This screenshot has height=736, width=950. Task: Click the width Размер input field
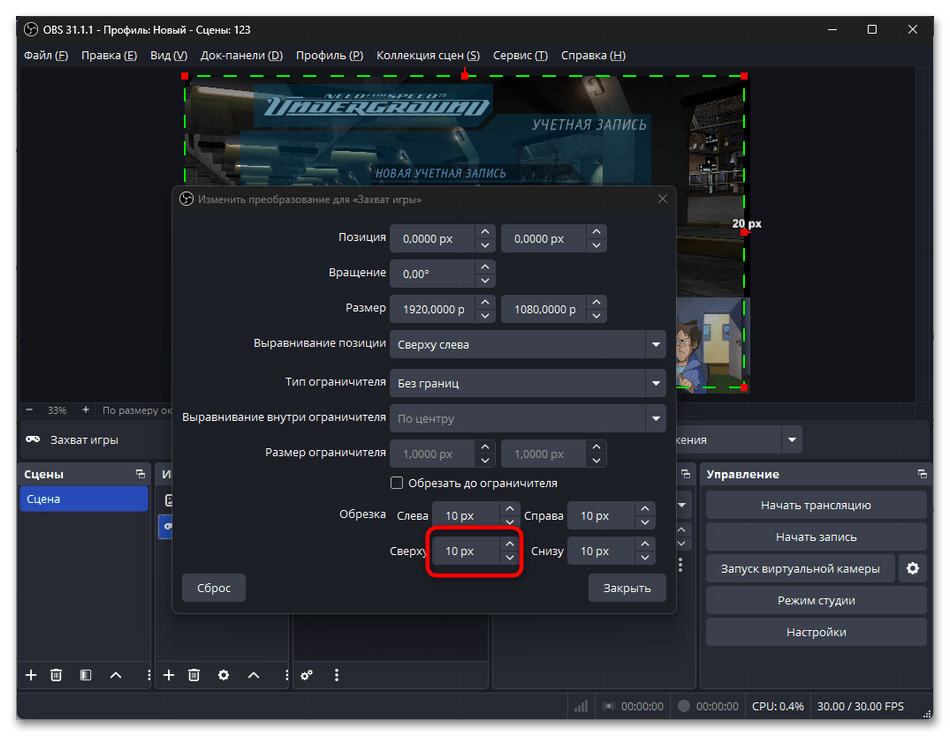[432, 309]
